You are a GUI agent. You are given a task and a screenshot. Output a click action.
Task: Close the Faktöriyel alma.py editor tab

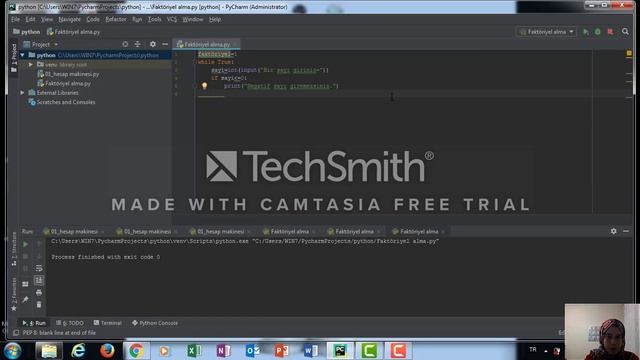(x=236, y=44)
